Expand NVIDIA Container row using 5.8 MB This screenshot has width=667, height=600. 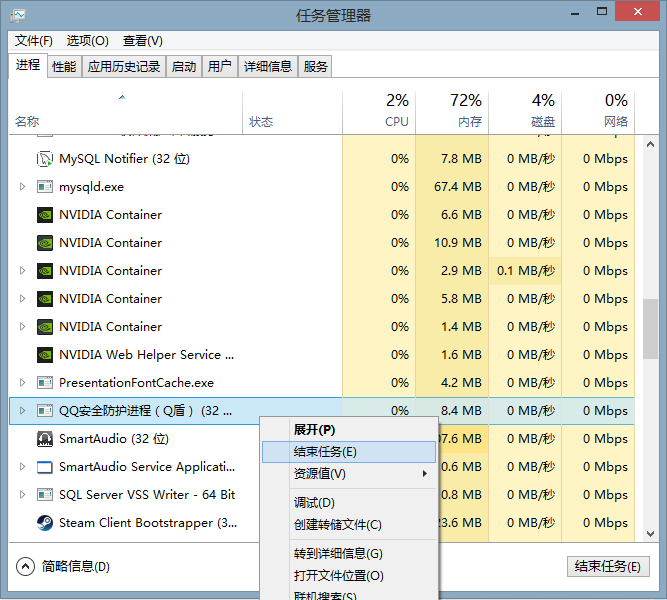[x=22, y=299]
